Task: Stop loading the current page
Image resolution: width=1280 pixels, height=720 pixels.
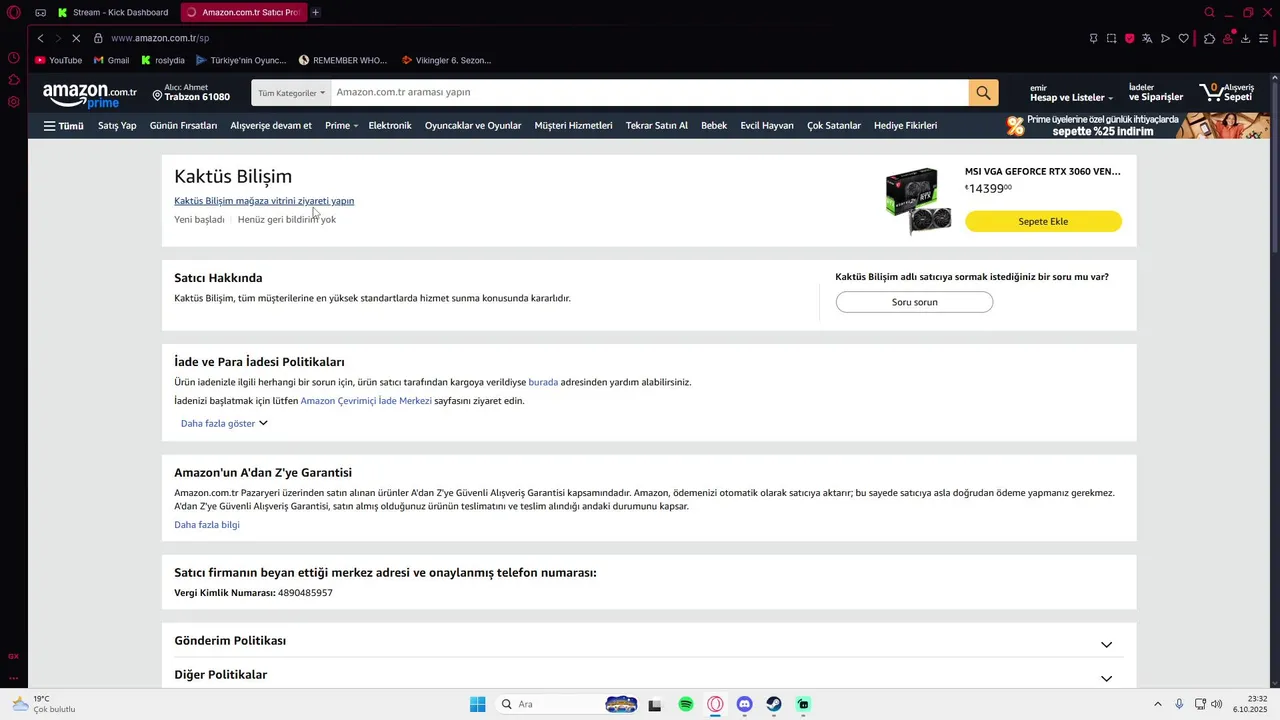Action: pos(76,38)
